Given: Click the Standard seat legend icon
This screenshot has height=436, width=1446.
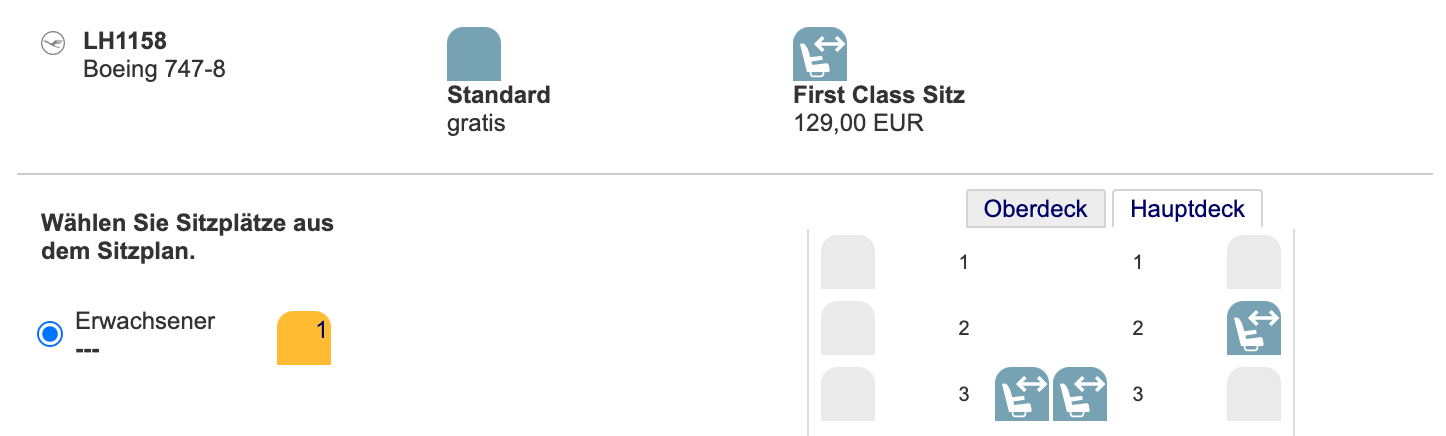Looking at the screenshot, I should tap(474, 54).
